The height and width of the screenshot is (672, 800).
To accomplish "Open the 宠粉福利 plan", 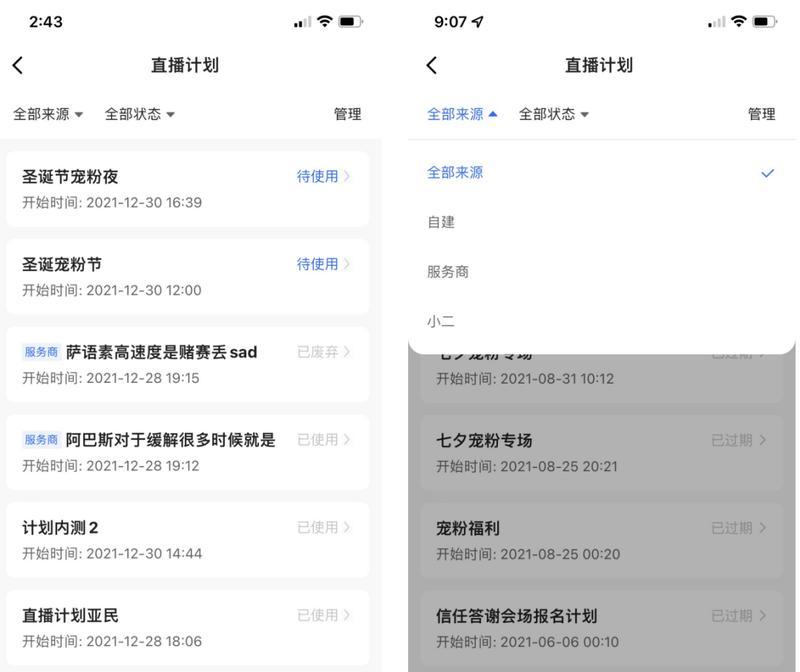I will point(602,541).
